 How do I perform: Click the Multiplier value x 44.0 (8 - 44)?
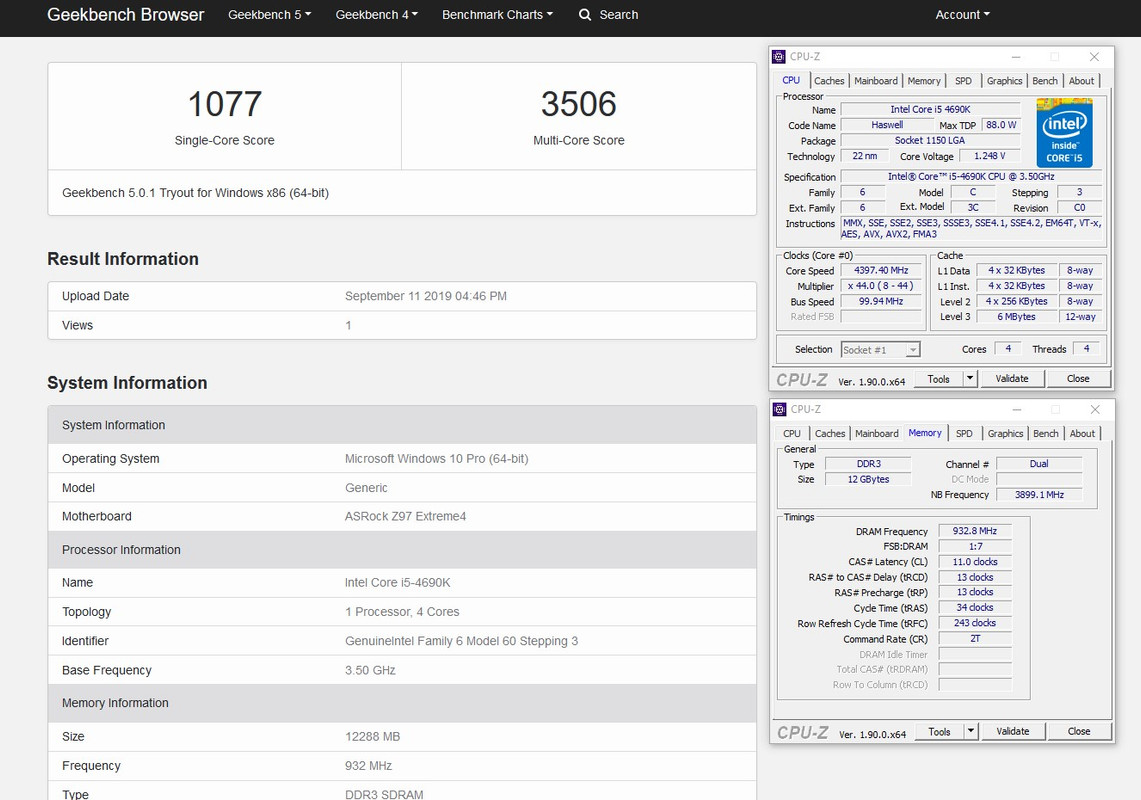tap(881, 286)
